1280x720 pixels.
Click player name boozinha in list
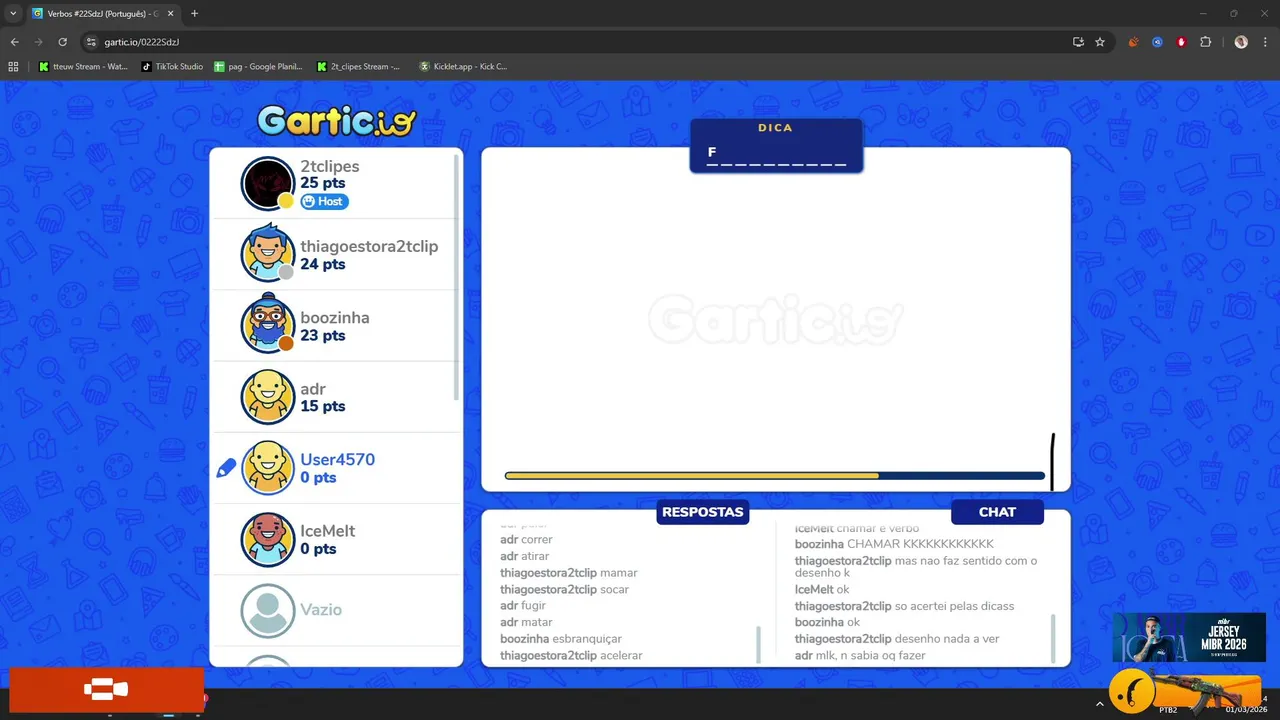click(x=335, y=317)
